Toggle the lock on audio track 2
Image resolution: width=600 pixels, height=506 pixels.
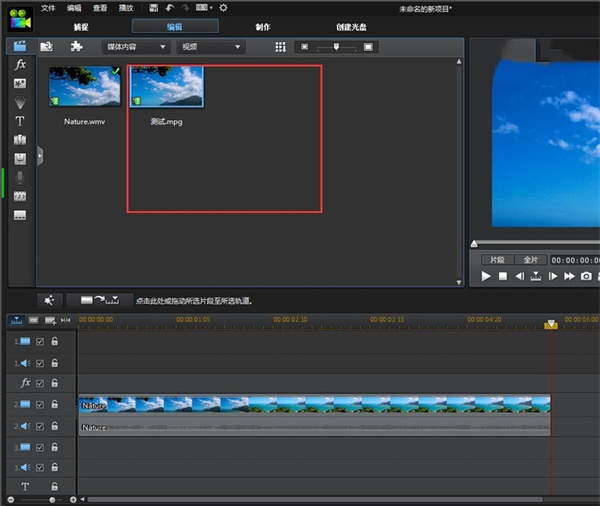click(x=55, y=425)
